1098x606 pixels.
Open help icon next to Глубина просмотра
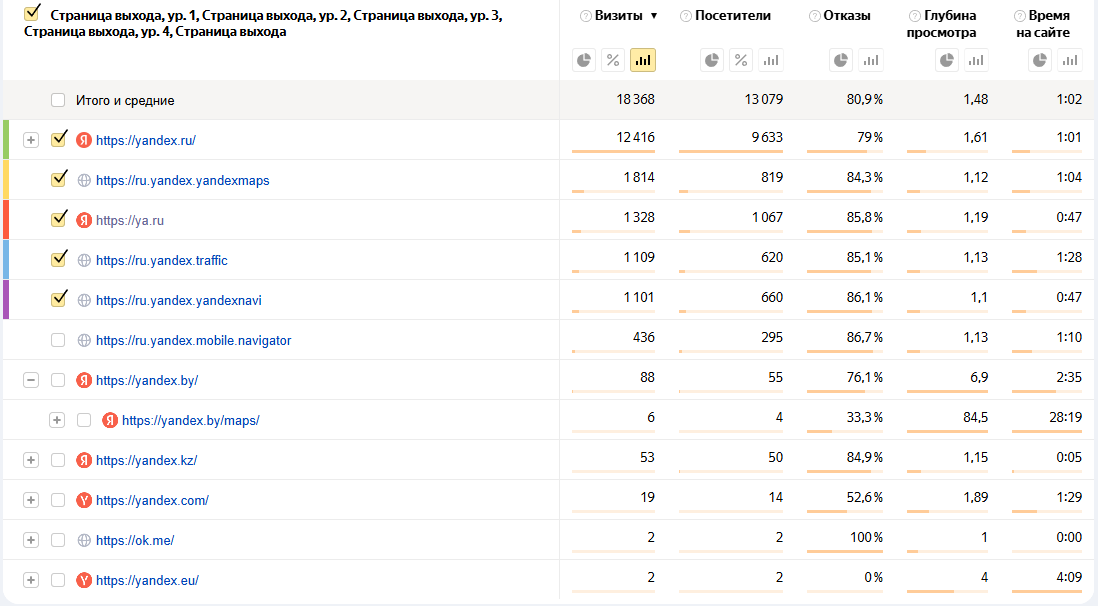click(915, 16)
